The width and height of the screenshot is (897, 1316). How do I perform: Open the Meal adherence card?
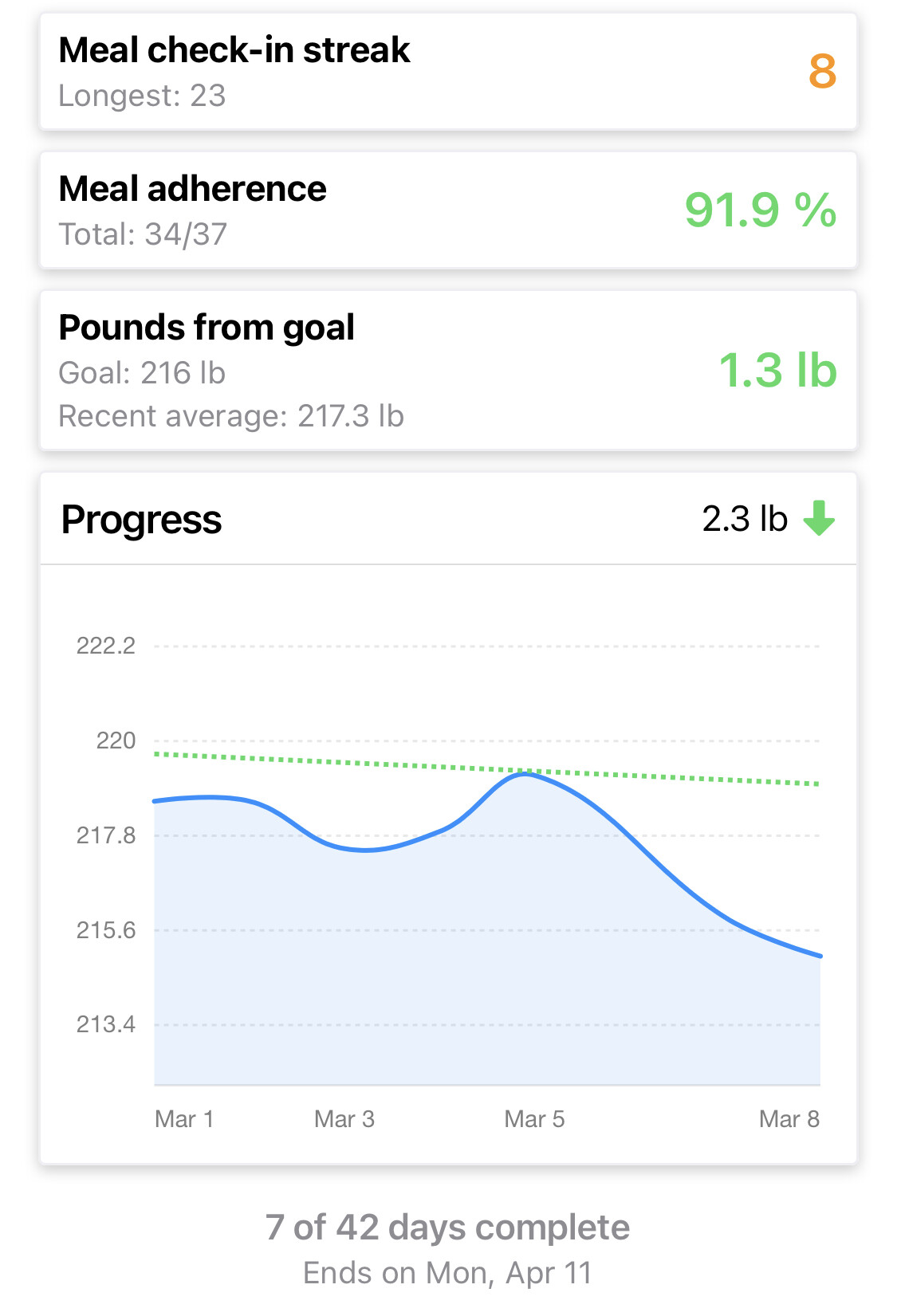pyautogui.click(x=448, y=210)
